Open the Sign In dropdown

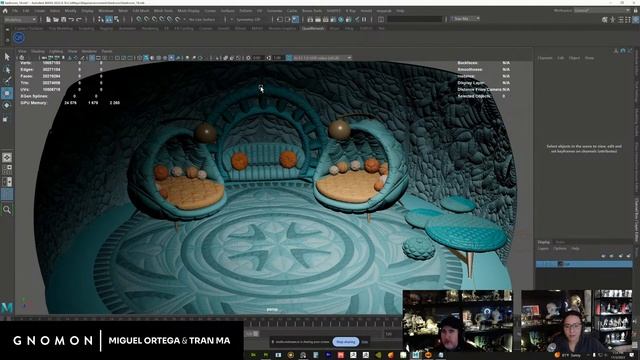click(465, 19)
